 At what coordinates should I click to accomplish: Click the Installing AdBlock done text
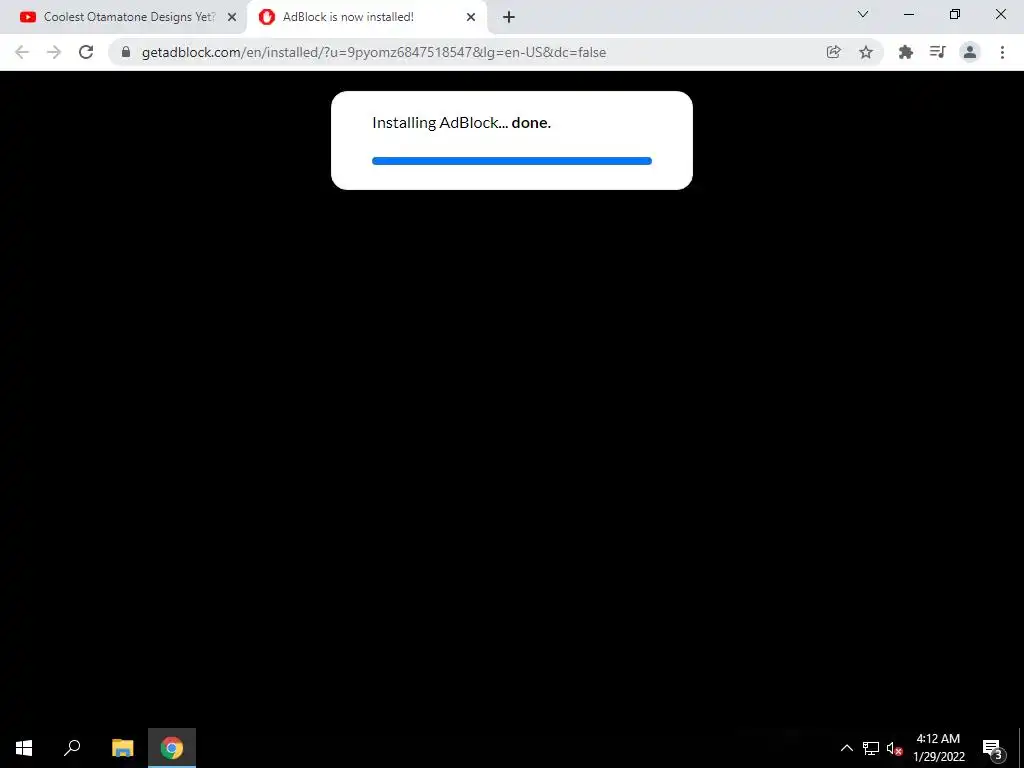461,123
